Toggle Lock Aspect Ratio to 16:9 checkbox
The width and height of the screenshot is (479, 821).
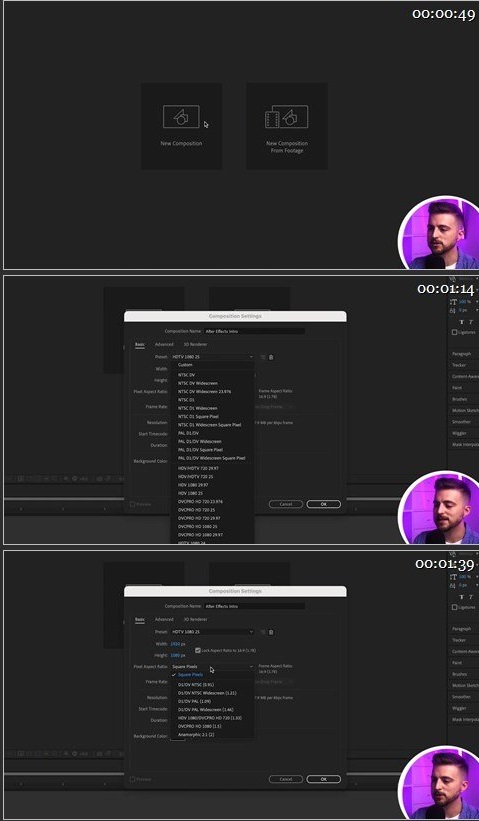click(x=198, y=650)
